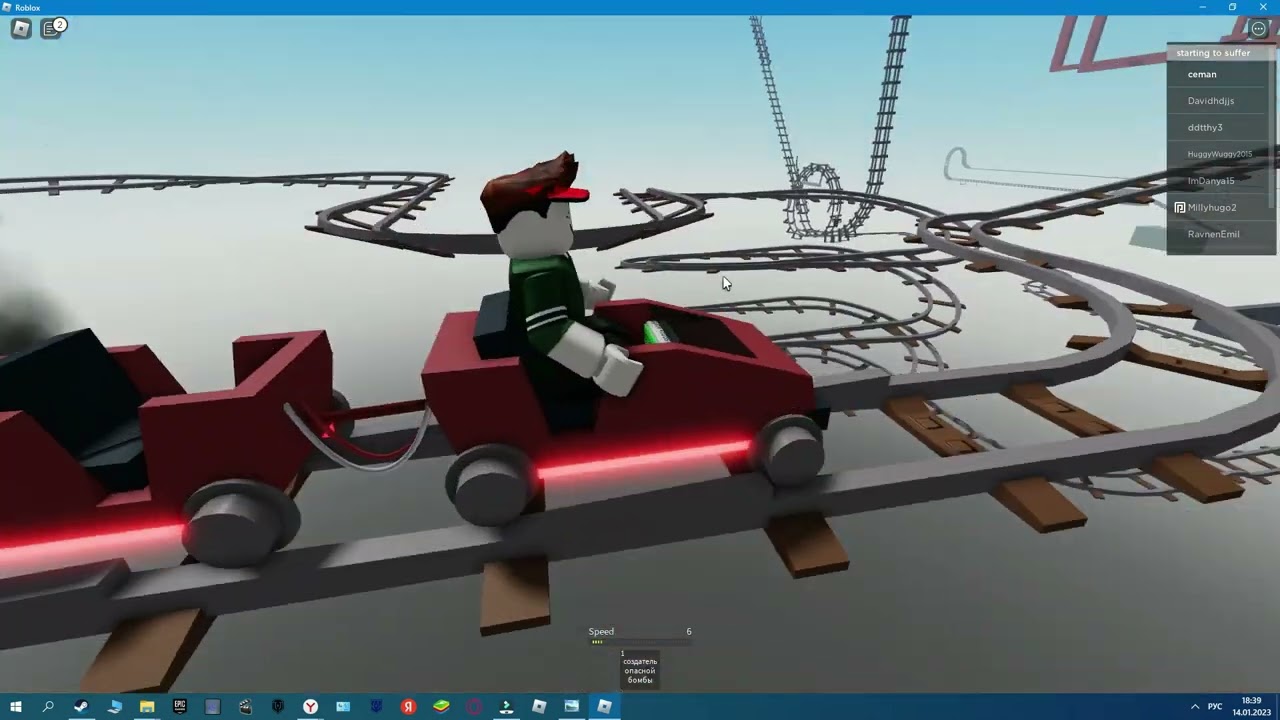
Task: Switch the РУС keyboard language indicator
Action: (1215, 706)
